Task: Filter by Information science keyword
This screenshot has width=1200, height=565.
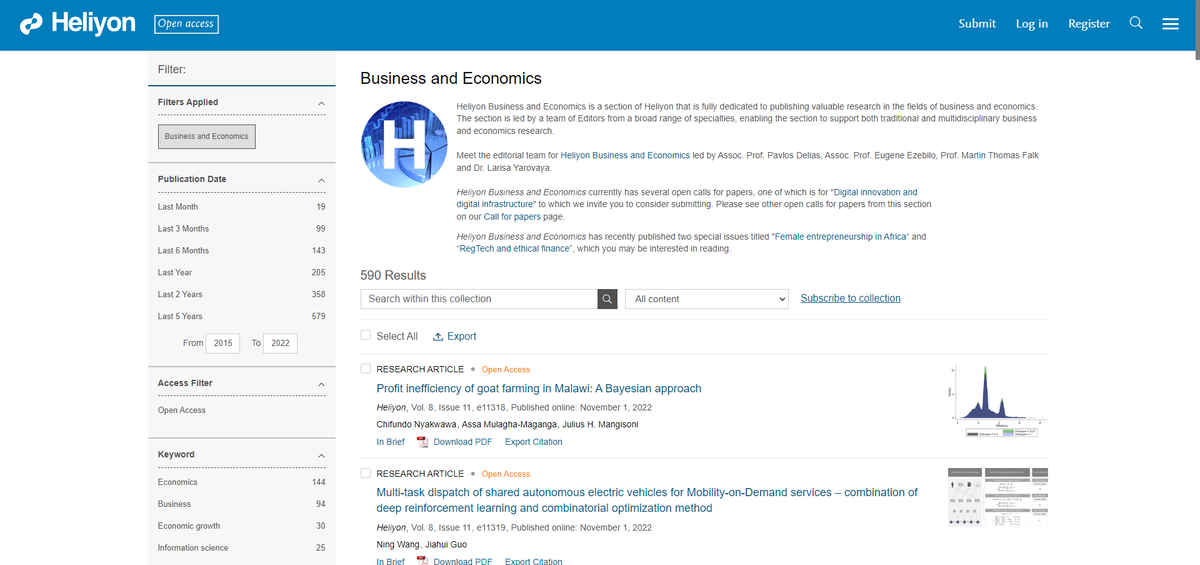Action: [x=193, y=548]
